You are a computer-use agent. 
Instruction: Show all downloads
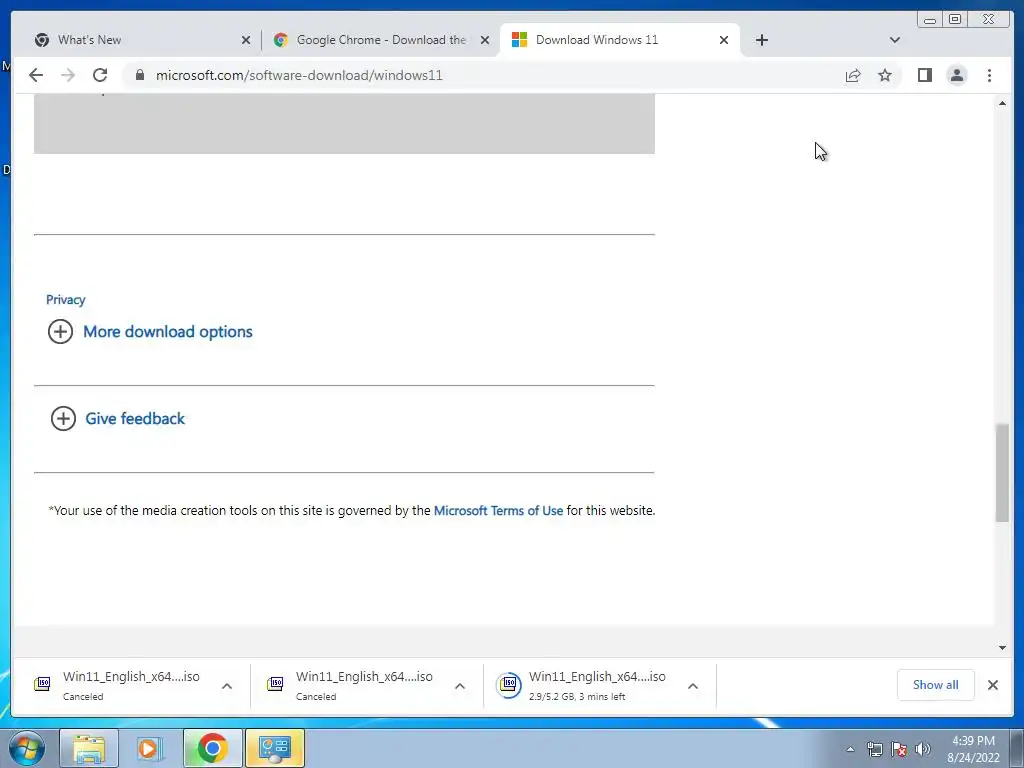click(935, 685)
